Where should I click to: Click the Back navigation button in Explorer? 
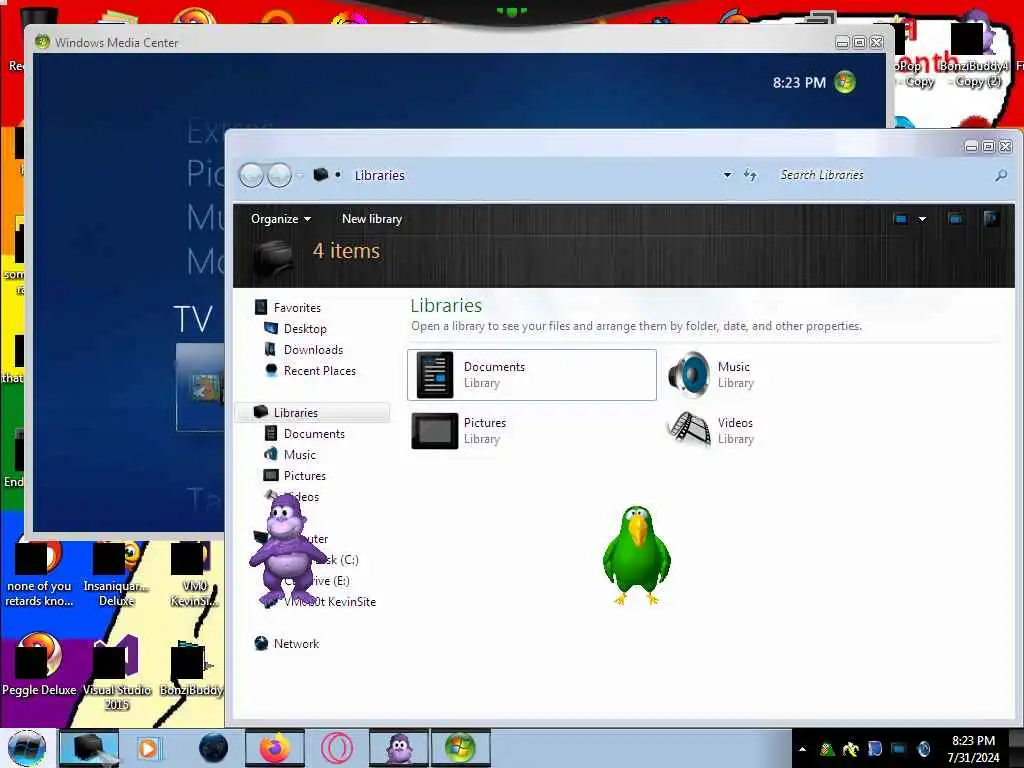[x=251, y=175]
